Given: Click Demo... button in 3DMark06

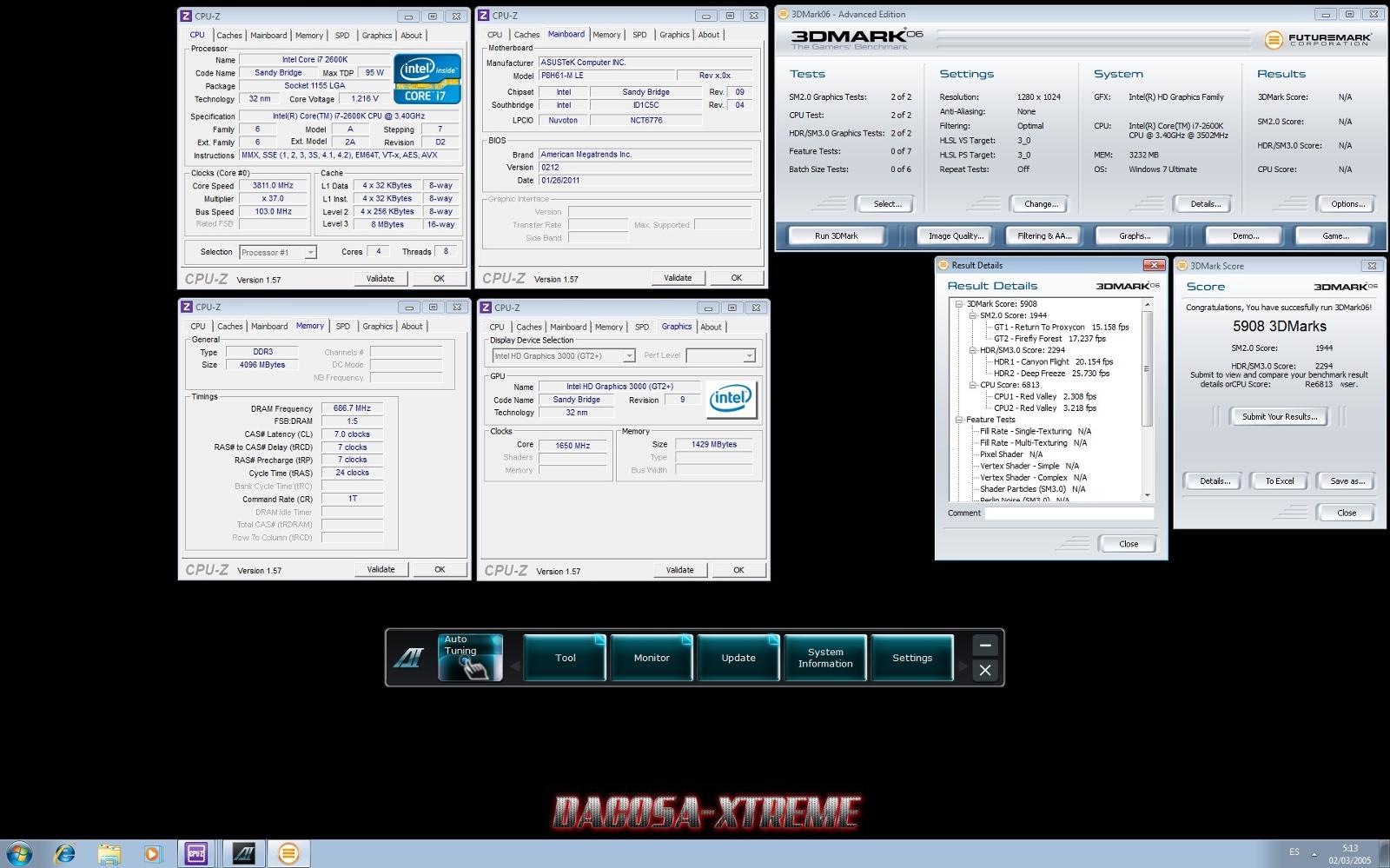Looking at the screenshot, I should [x=1245, y=235].
